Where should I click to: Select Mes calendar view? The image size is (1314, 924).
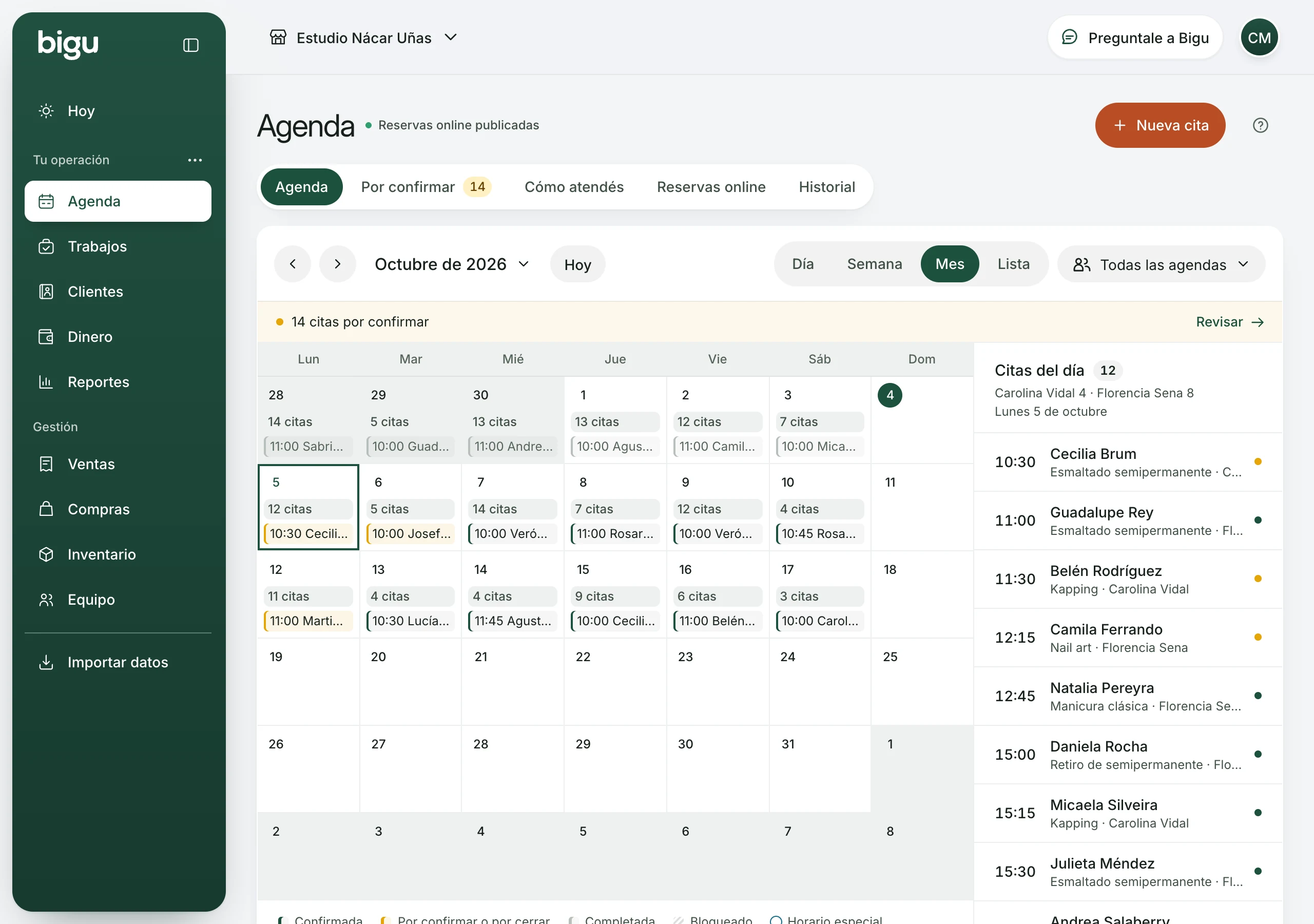950,264
